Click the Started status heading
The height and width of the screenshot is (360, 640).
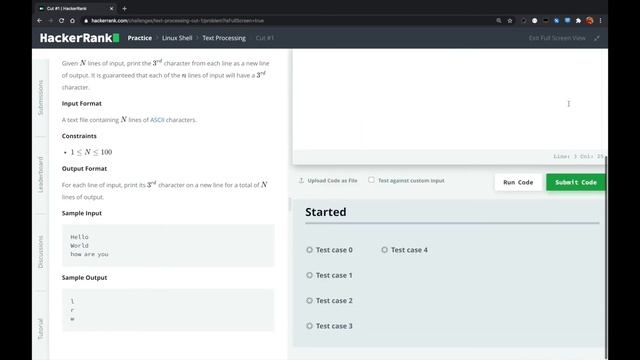coord(326,212)
